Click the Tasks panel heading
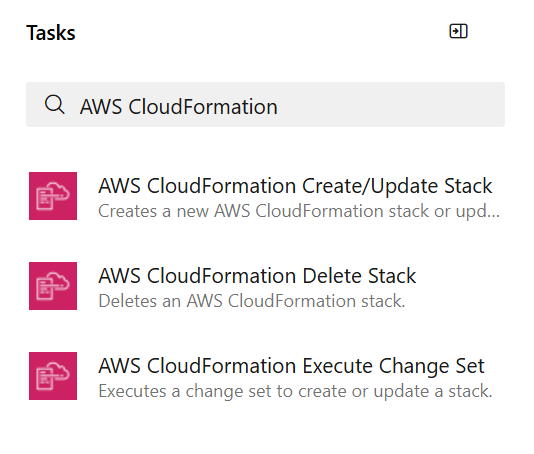This screenshot has width=534, height=454. (x=51, y=33)
